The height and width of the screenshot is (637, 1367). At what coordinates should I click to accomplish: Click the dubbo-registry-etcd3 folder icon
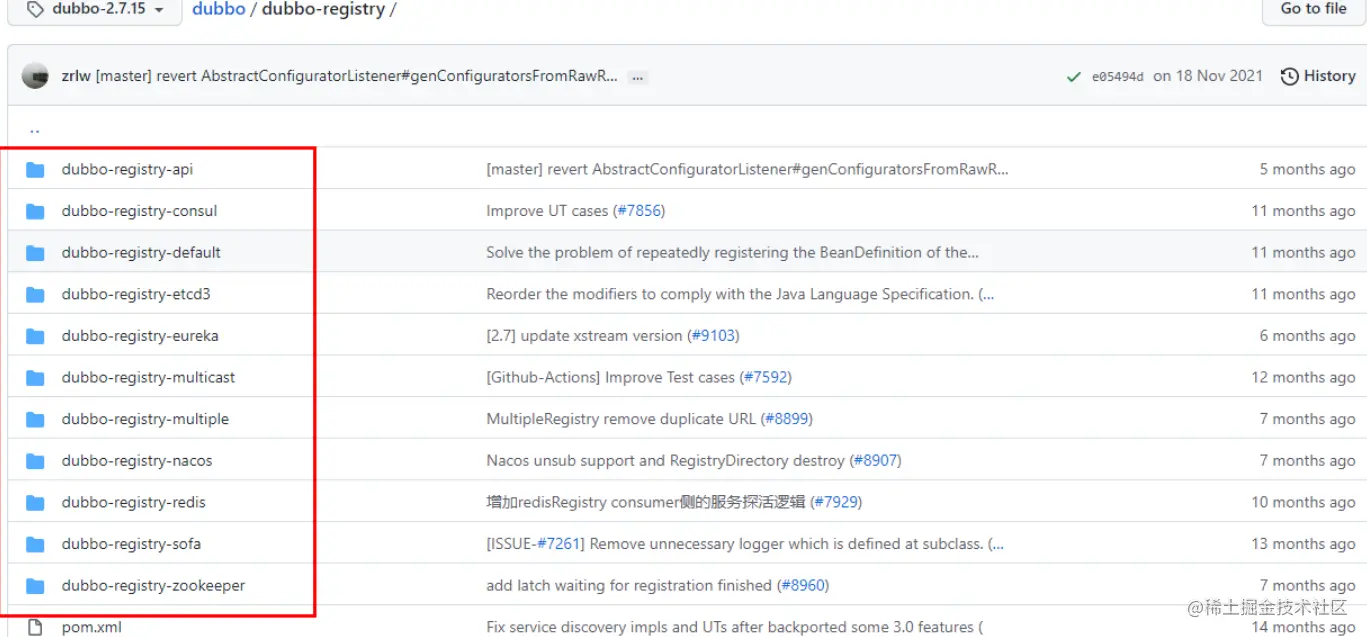(x=35, y=294)
